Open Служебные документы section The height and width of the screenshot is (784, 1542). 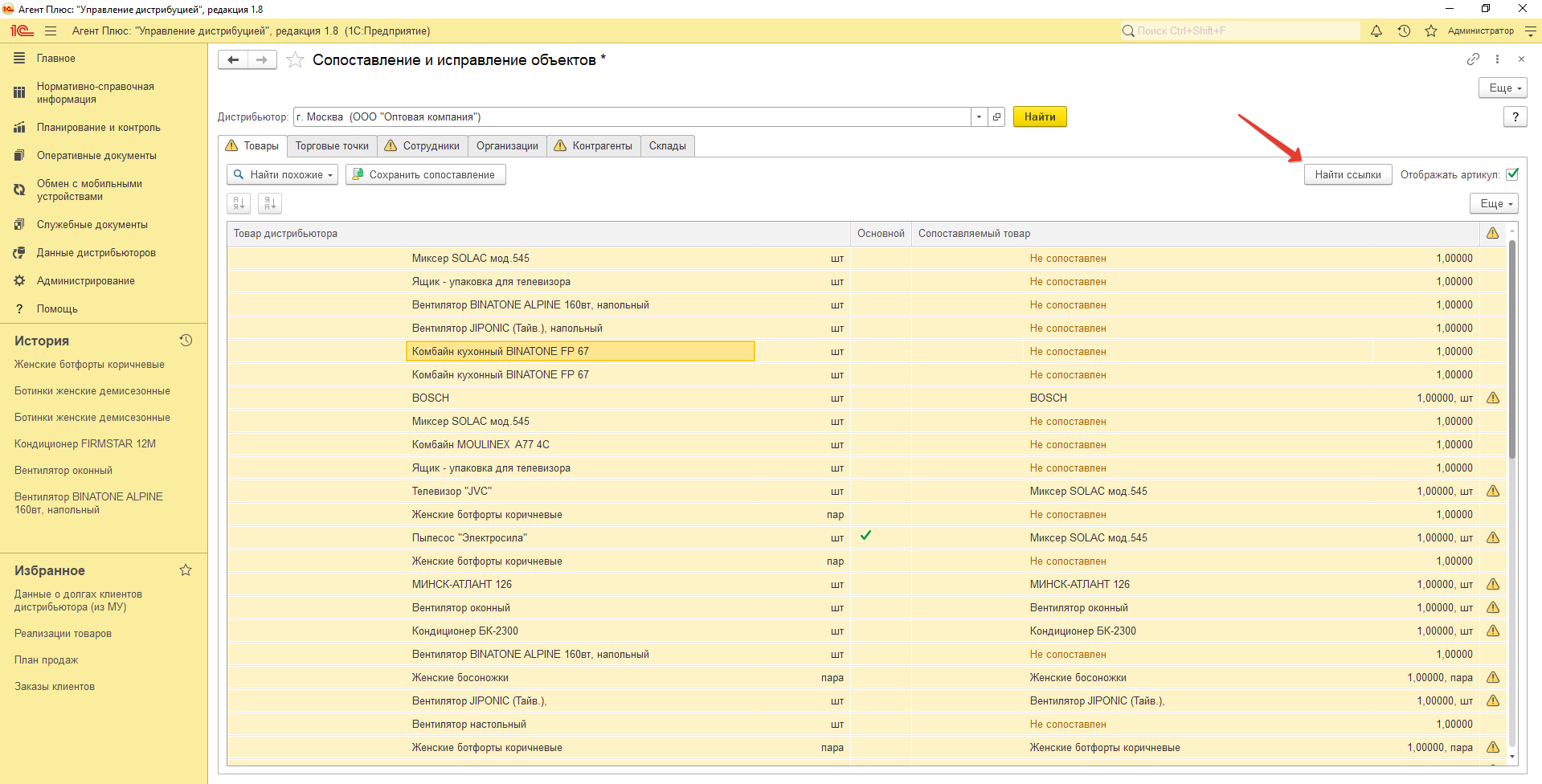tap(92, 224)
